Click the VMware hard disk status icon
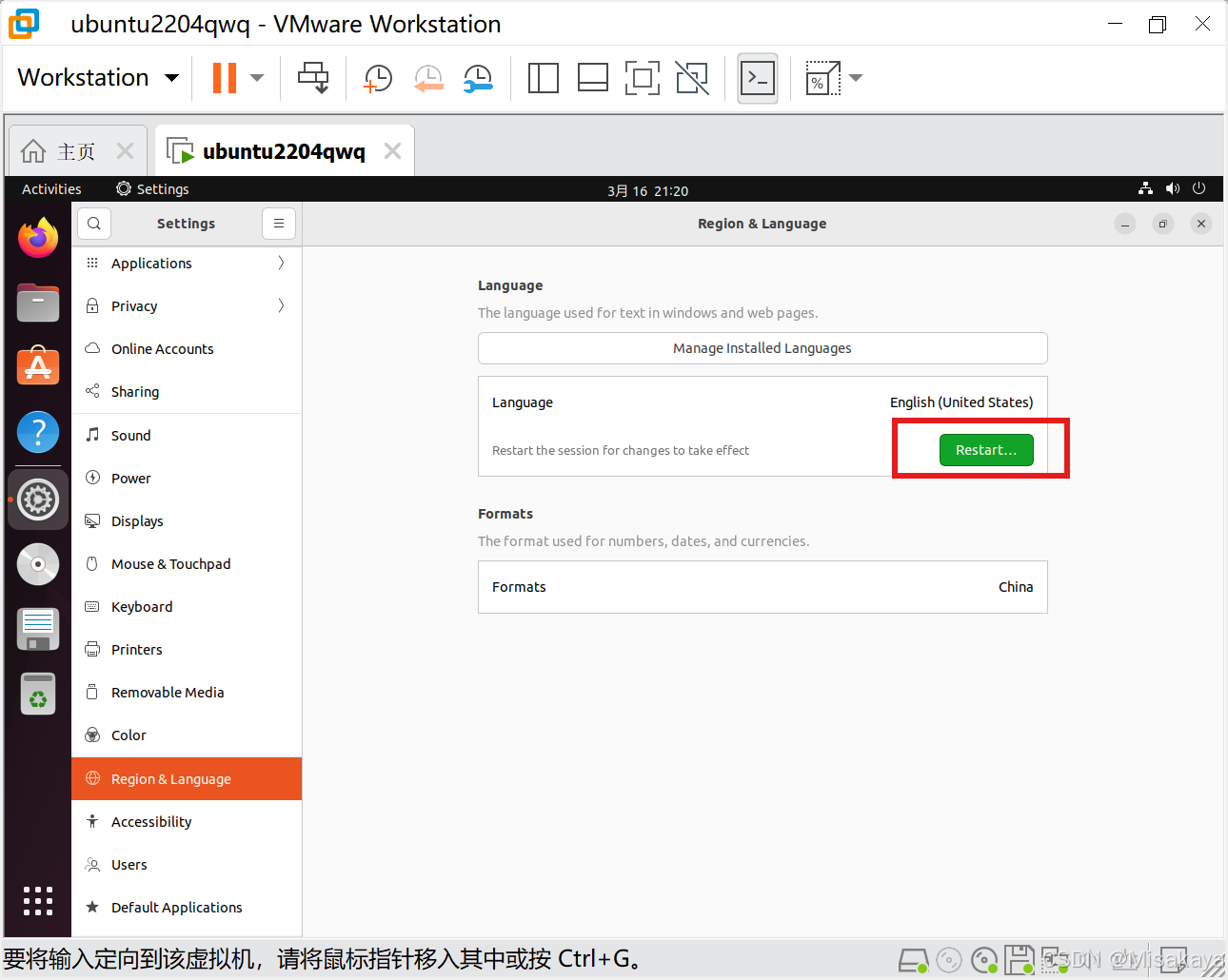 (913, 960)
